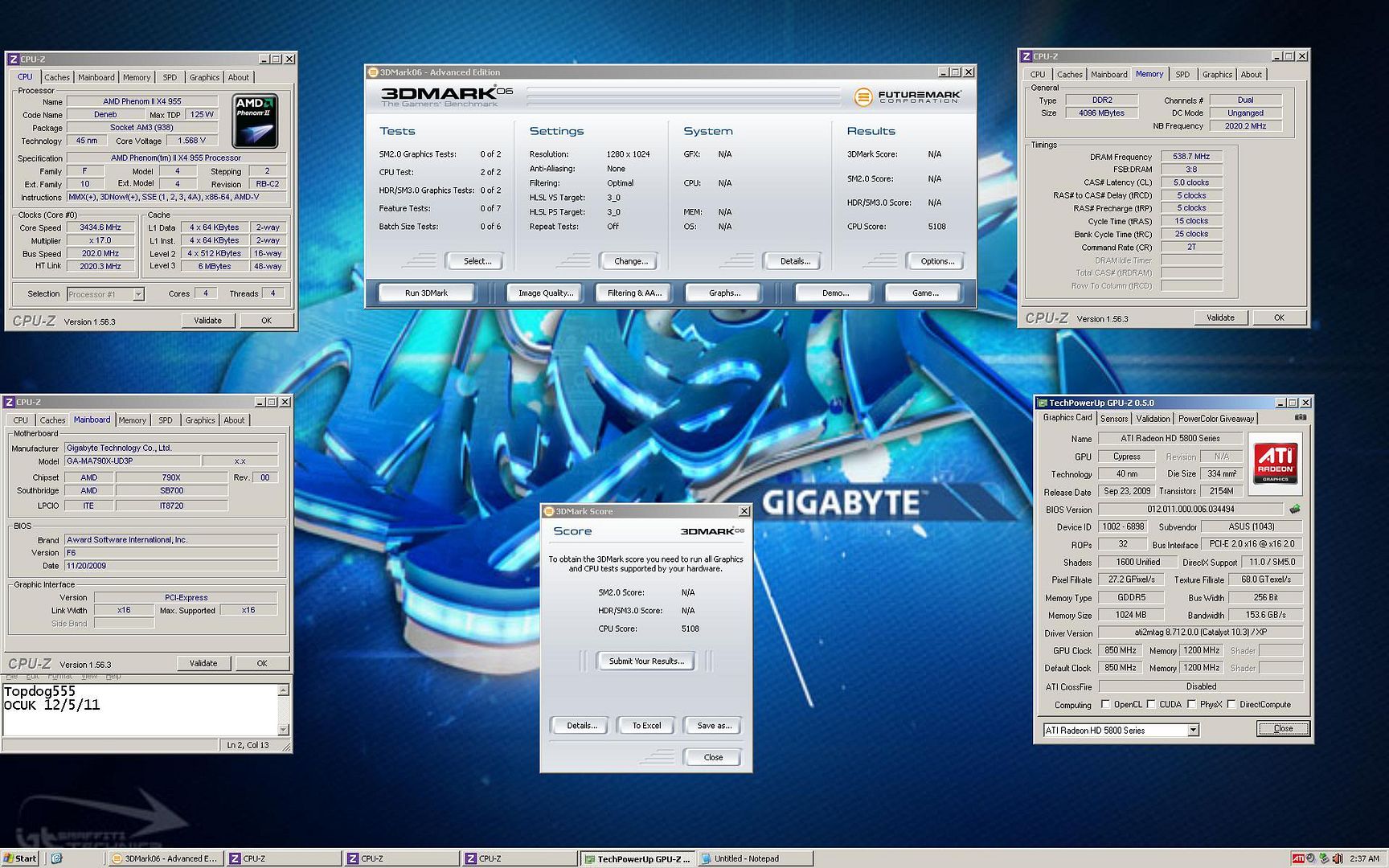1389x868 pixels.
Task: Click Notepad scrollbar down arrow
Action: 283,730
